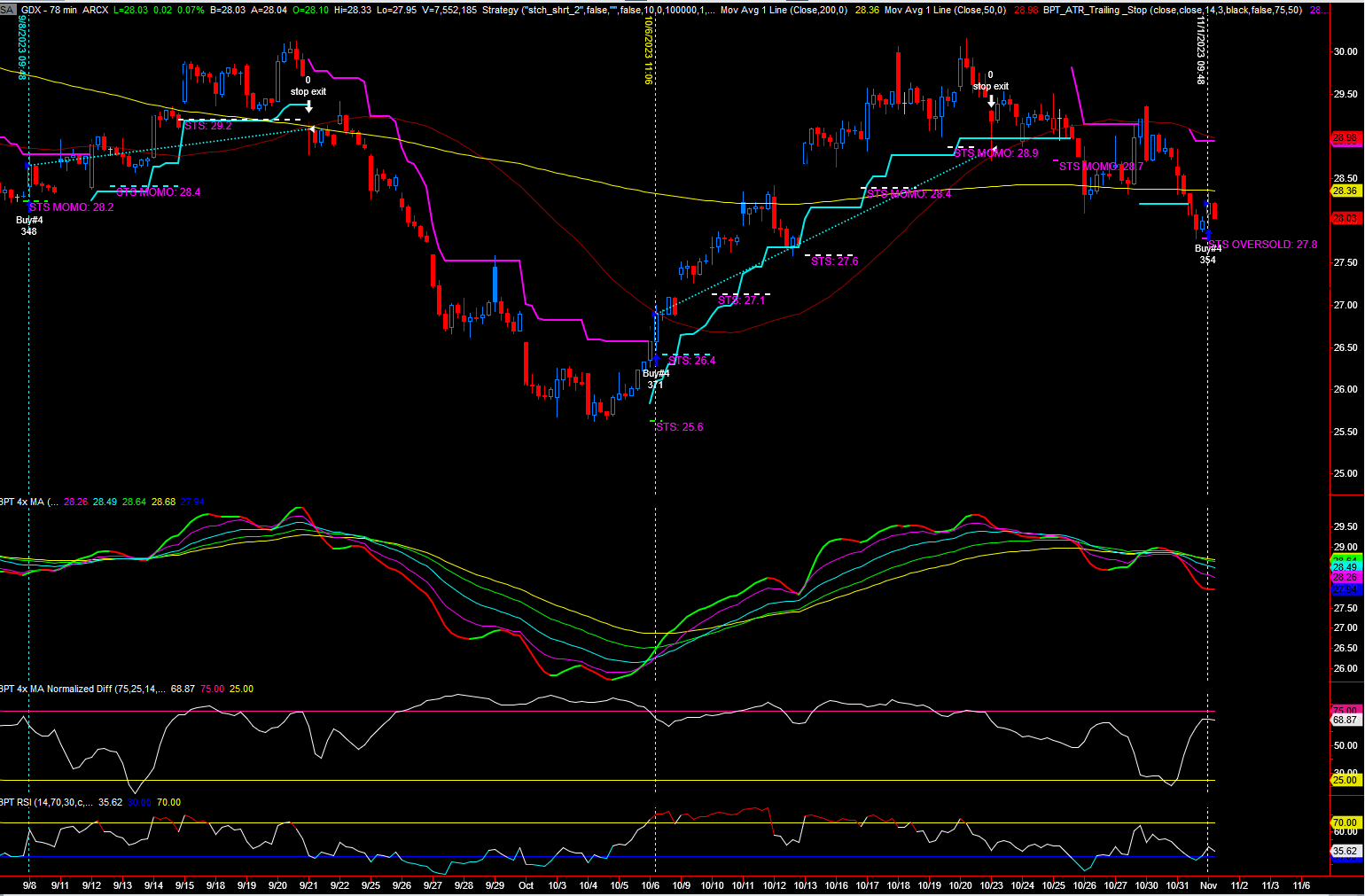This screenshot has height=896, width=1365.
Task: Click the SA badge in status line
Action: coord(8,10)
